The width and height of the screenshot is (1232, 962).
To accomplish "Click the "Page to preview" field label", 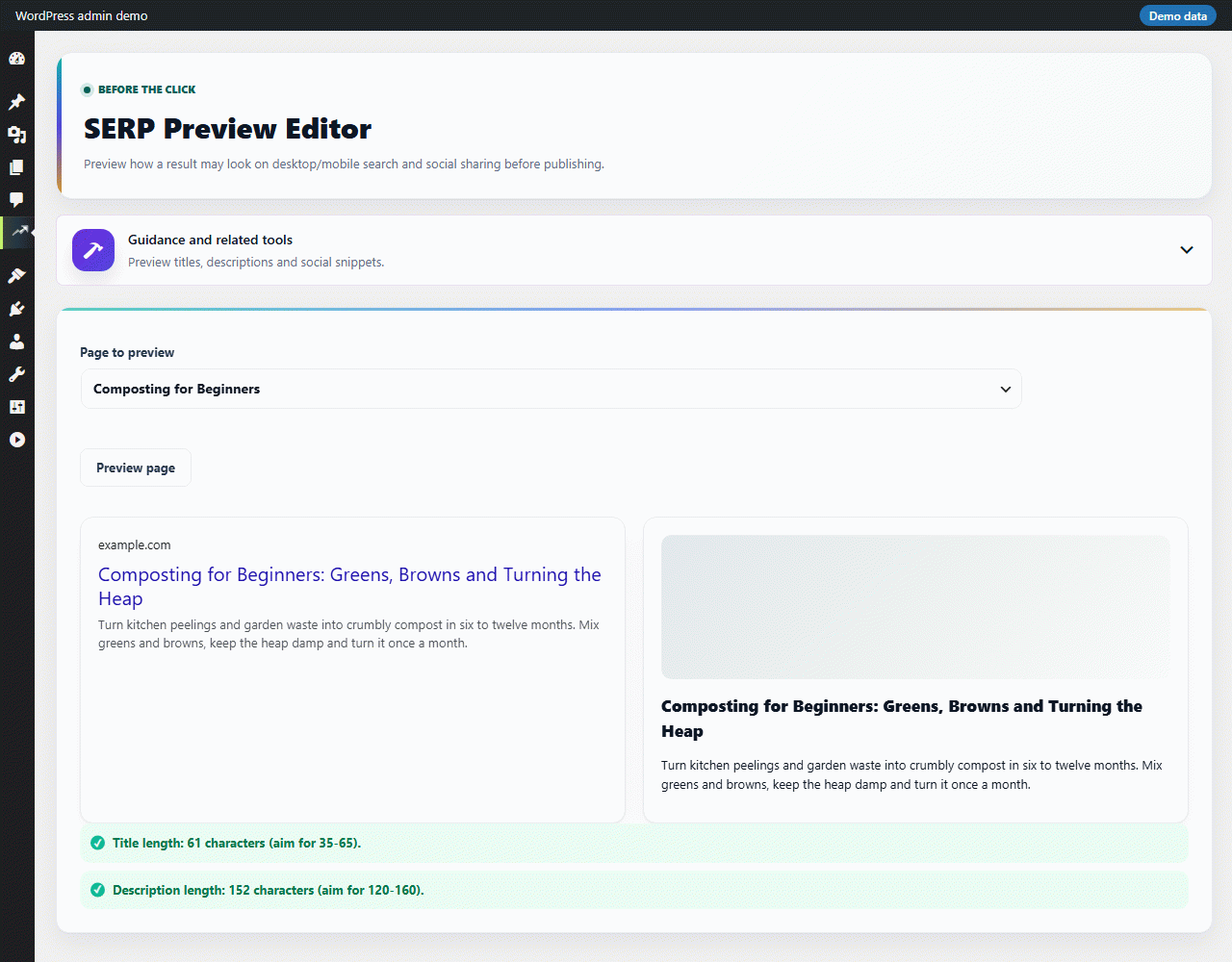I will (127, 352).
